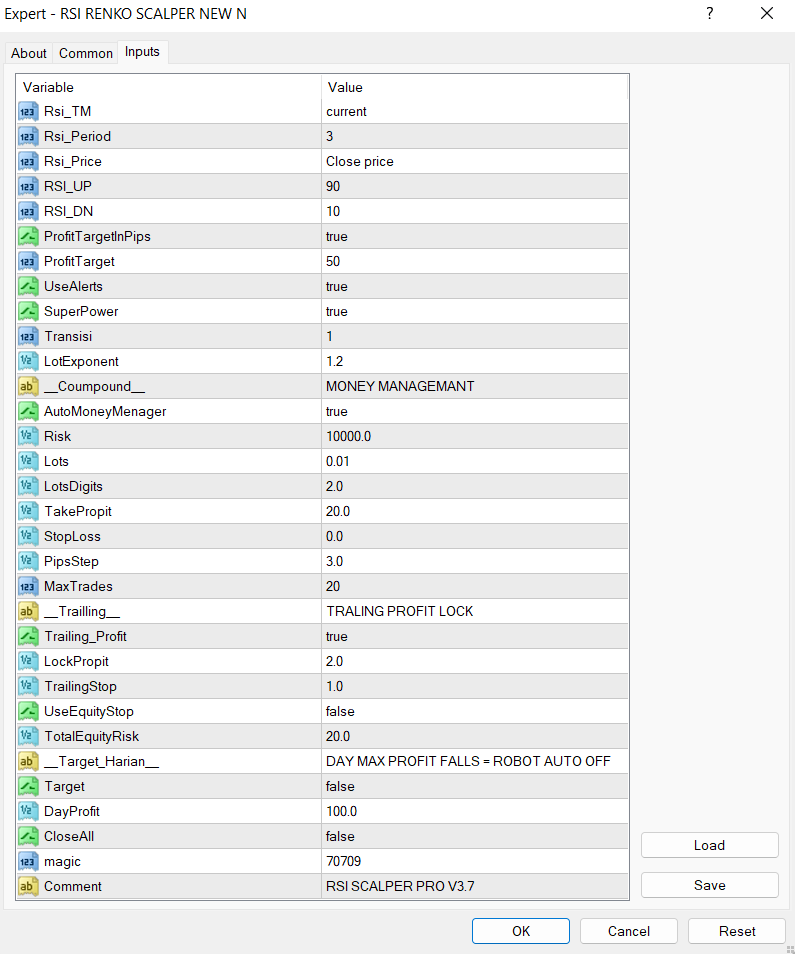Viewport: 795px width, 954px height.
Task: Click the integer icon next to MaxTrades
Action: 28,586
